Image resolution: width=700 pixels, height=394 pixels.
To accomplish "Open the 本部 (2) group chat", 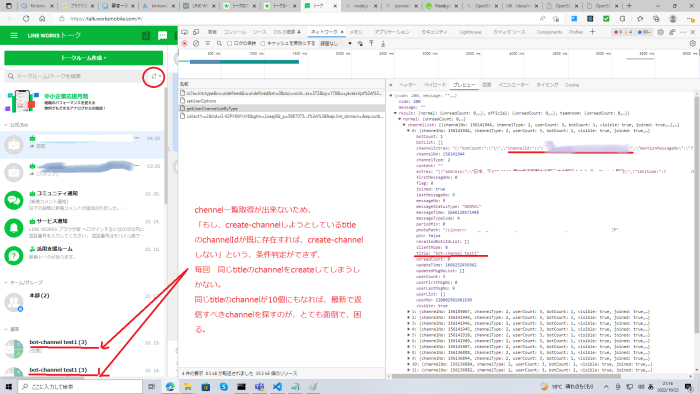I will (x=83, y=302).
